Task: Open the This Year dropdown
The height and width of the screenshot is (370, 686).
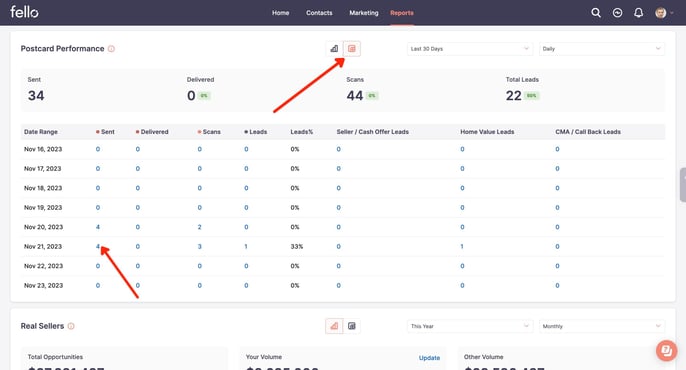Action: pos(470,326)
